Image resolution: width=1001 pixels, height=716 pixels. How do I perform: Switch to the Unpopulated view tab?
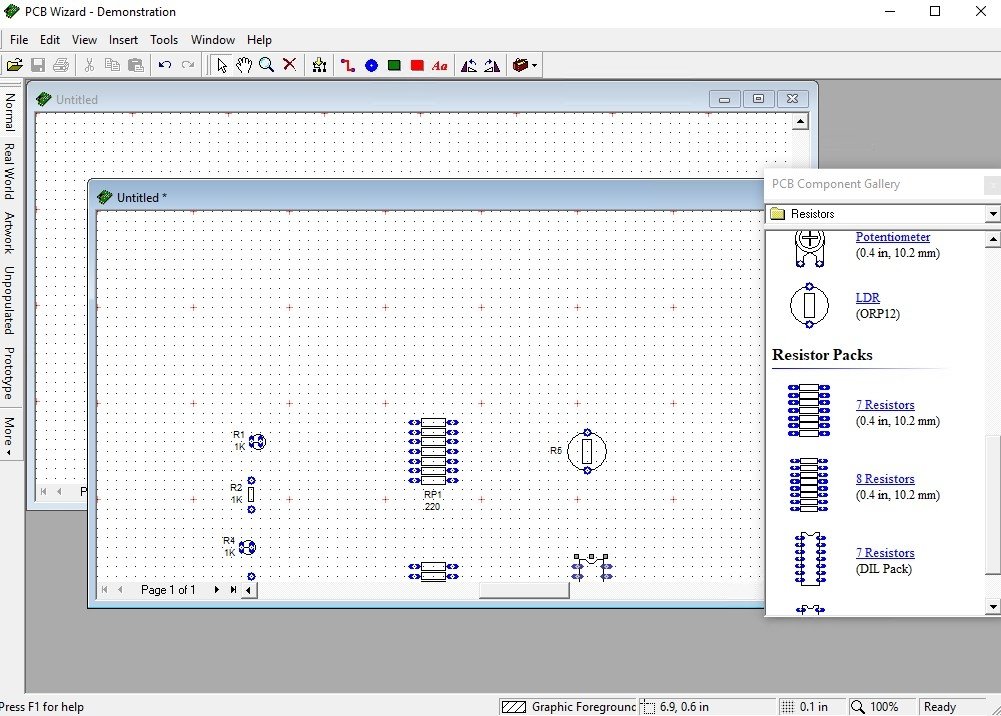coord(9,300)
